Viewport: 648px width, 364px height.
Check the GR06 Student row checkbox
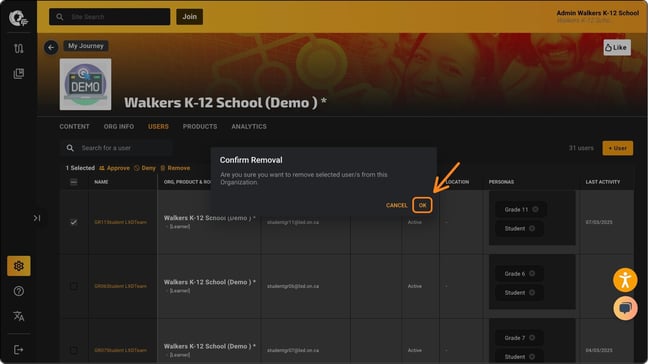74,286
